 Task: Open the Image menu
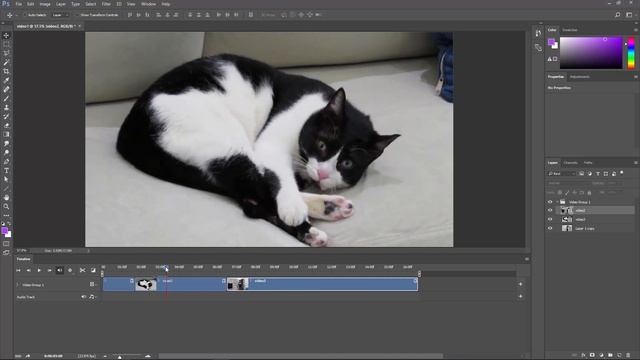coord(45,4)
